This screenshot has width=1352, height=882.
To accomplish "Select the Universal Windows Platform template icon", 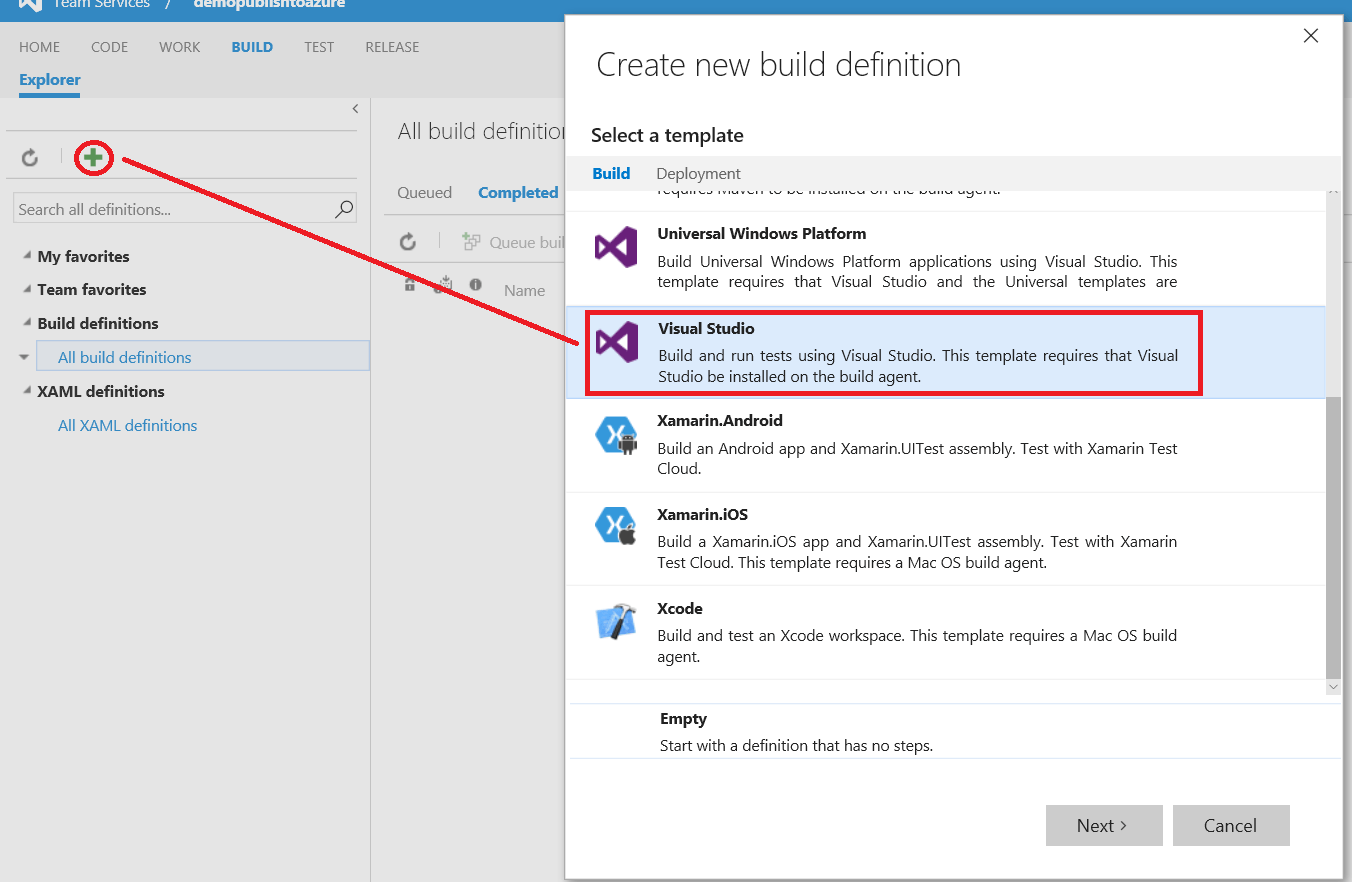I will pos(616,247).
